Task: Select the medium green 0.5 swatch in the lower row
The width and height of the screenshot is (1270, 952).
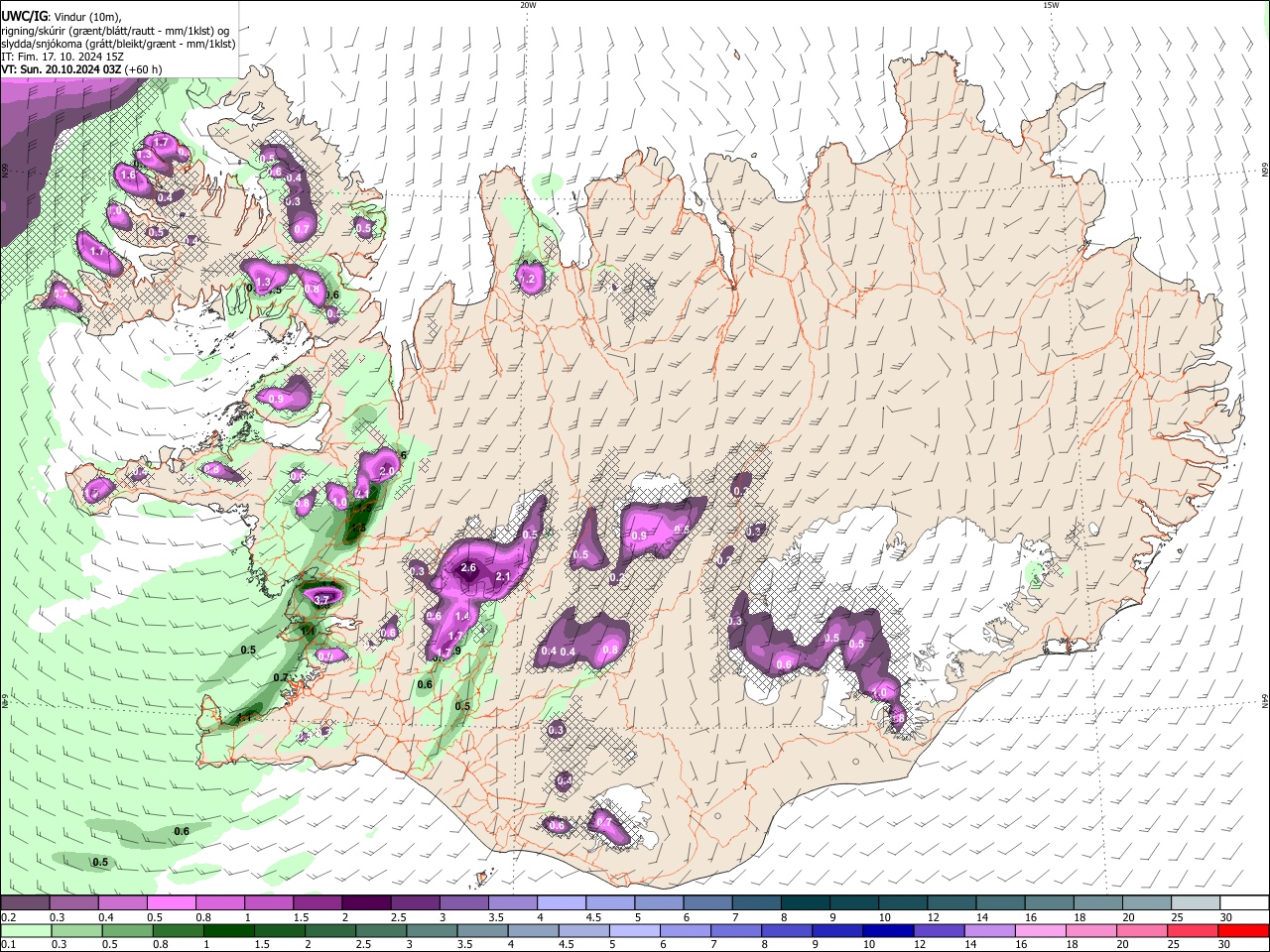Action: point(126,931)
